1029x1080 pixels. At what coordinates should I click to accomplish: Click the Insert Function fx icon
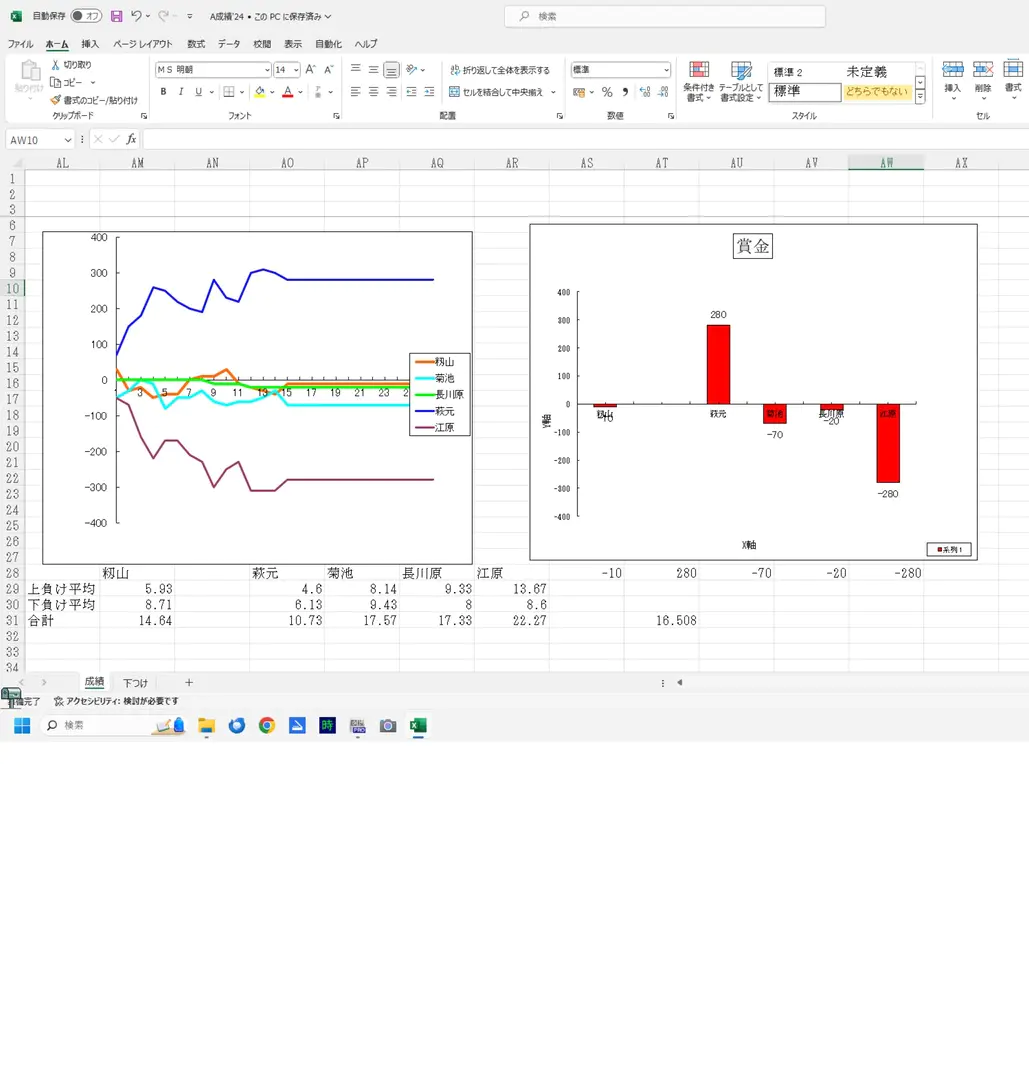click(131, 140)
